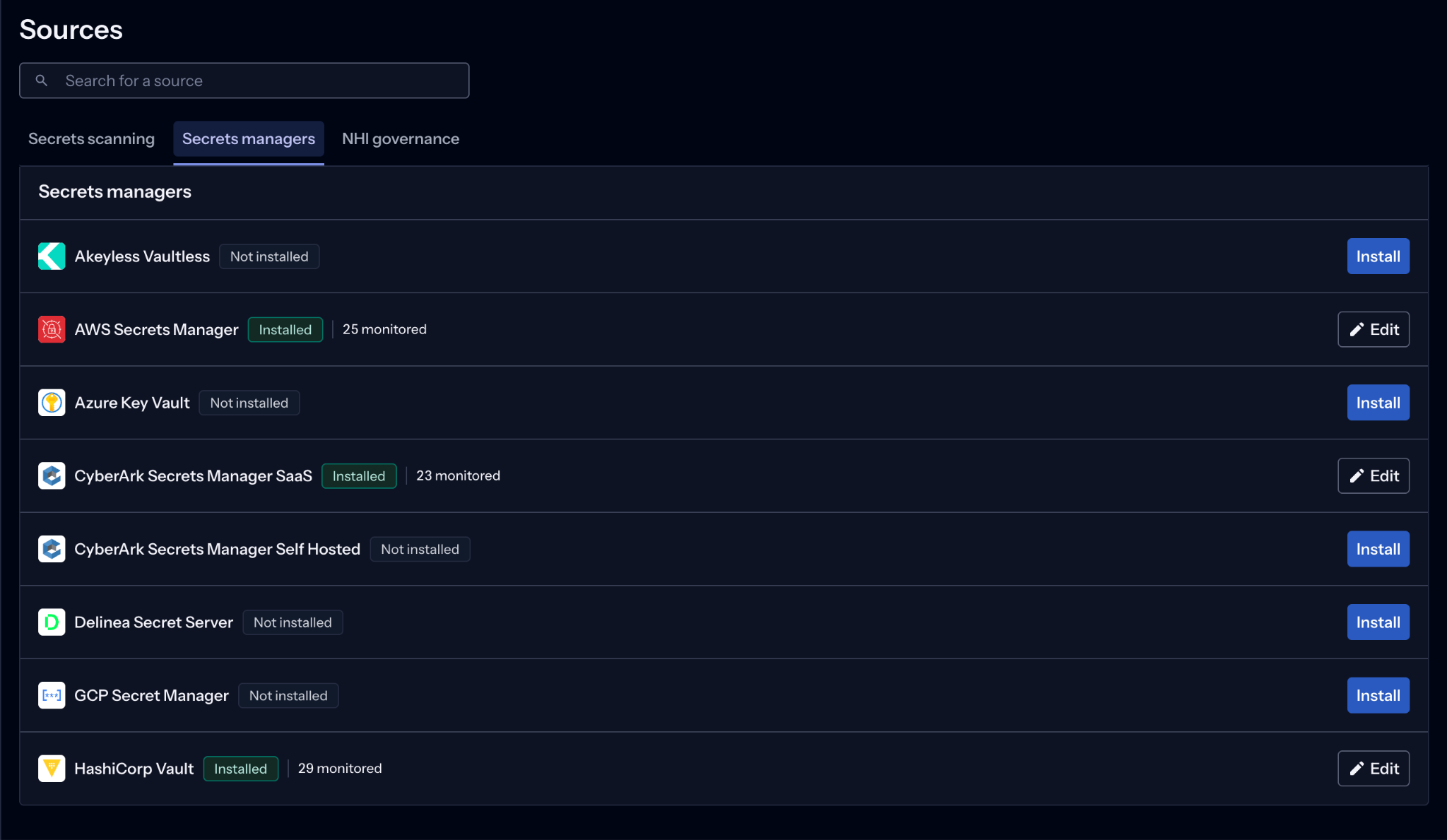Click the 25 monitored count
This screenshot has height=840, width=1447.
tap(384, 329)
